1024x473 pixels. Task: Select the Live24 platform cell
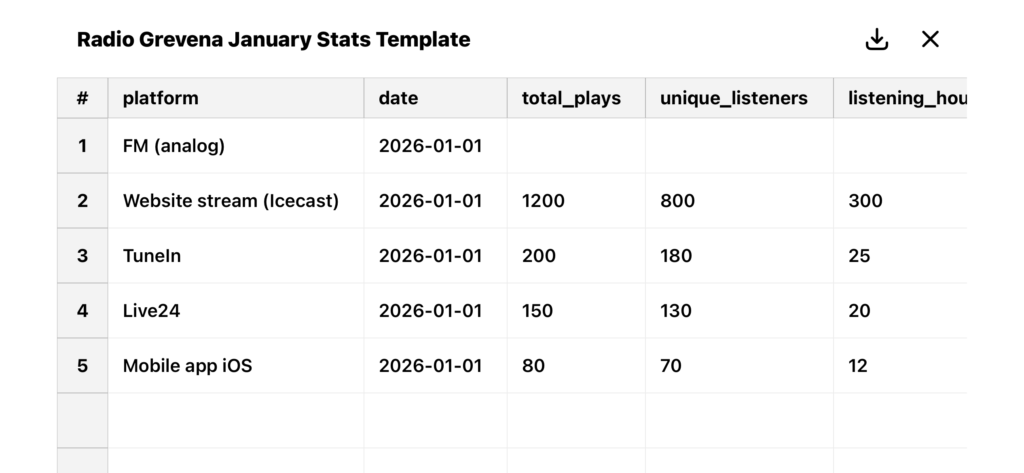[x=236, y=310]
